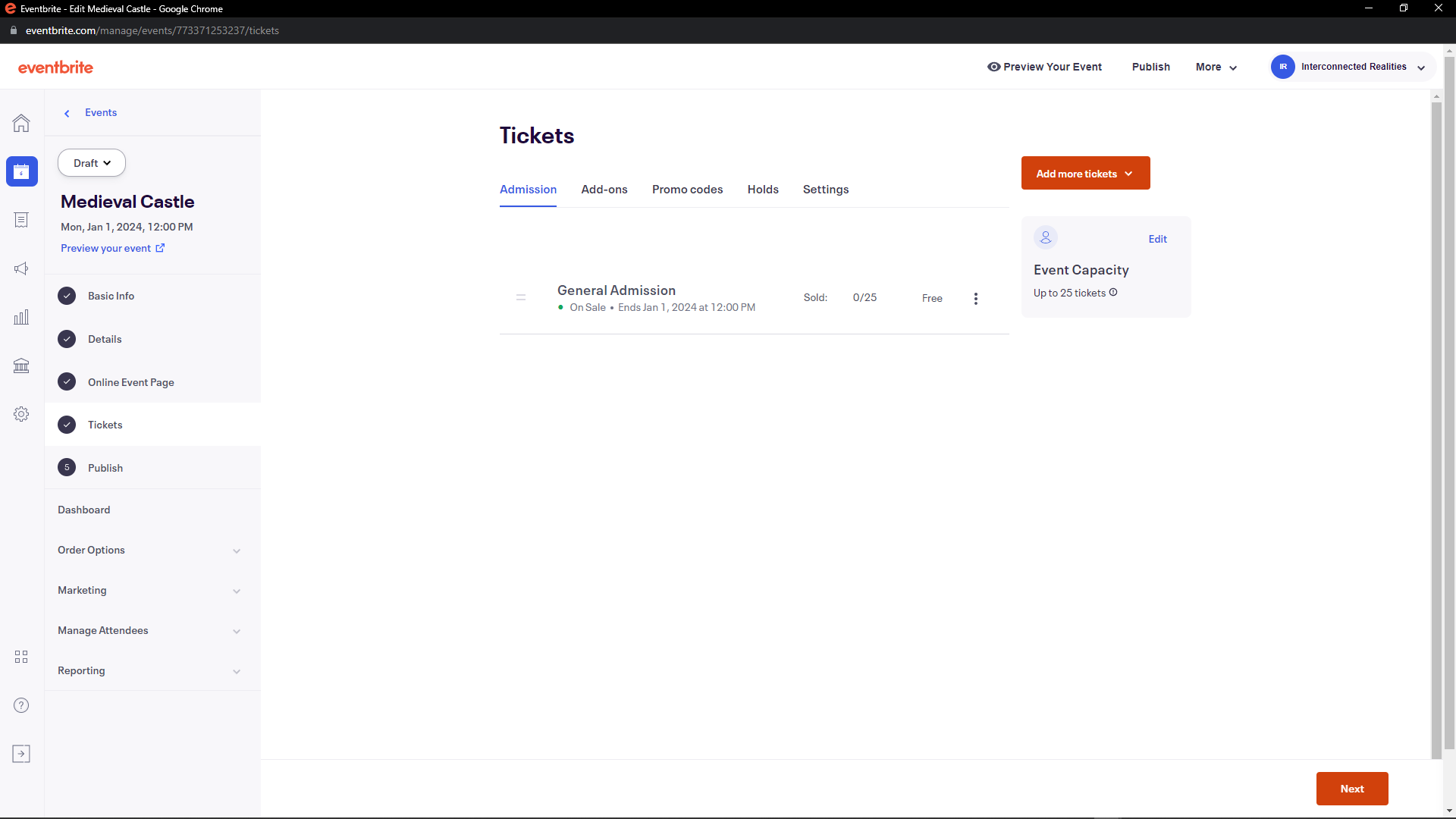1456x819 pixels.
Task: Edit the Event Capacity settings
Action: (x=1157, y=238)
